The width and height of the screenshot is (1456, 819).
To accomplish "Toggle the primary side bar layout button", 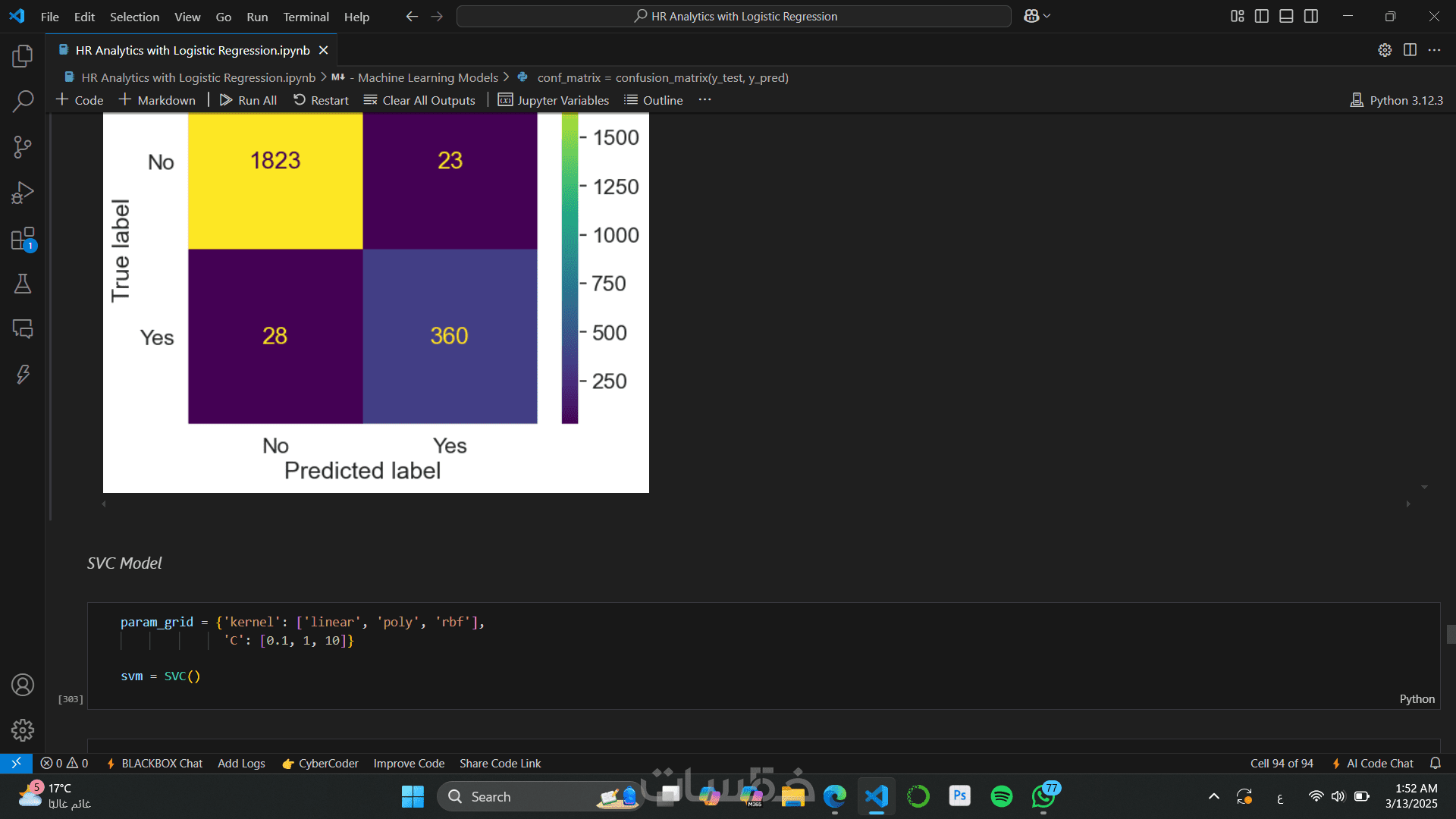I will 1262,16.
